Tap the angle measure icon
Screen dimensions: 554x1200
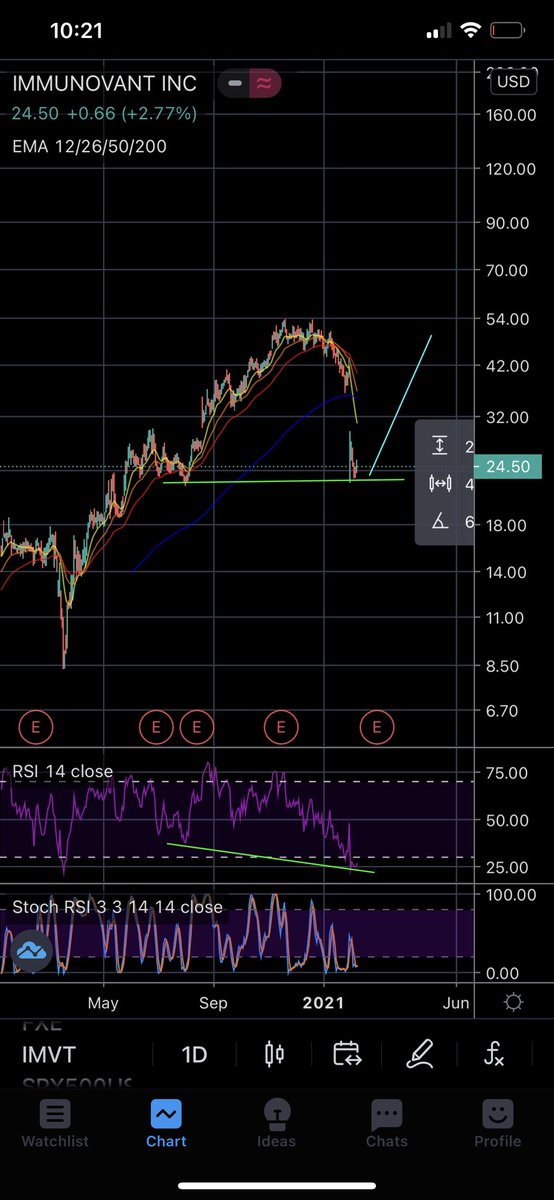(439, 521)
